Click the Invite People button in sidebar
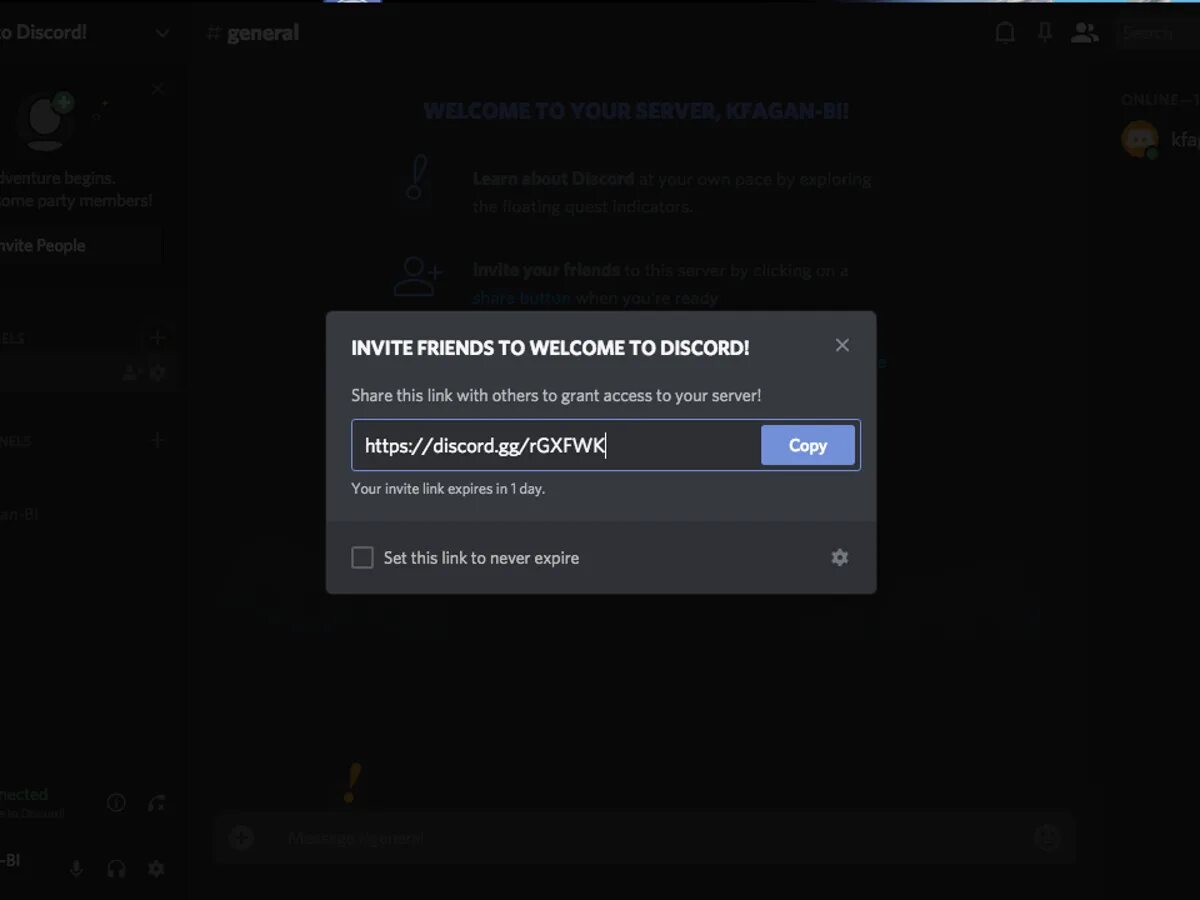 click(x=78, y=245)
